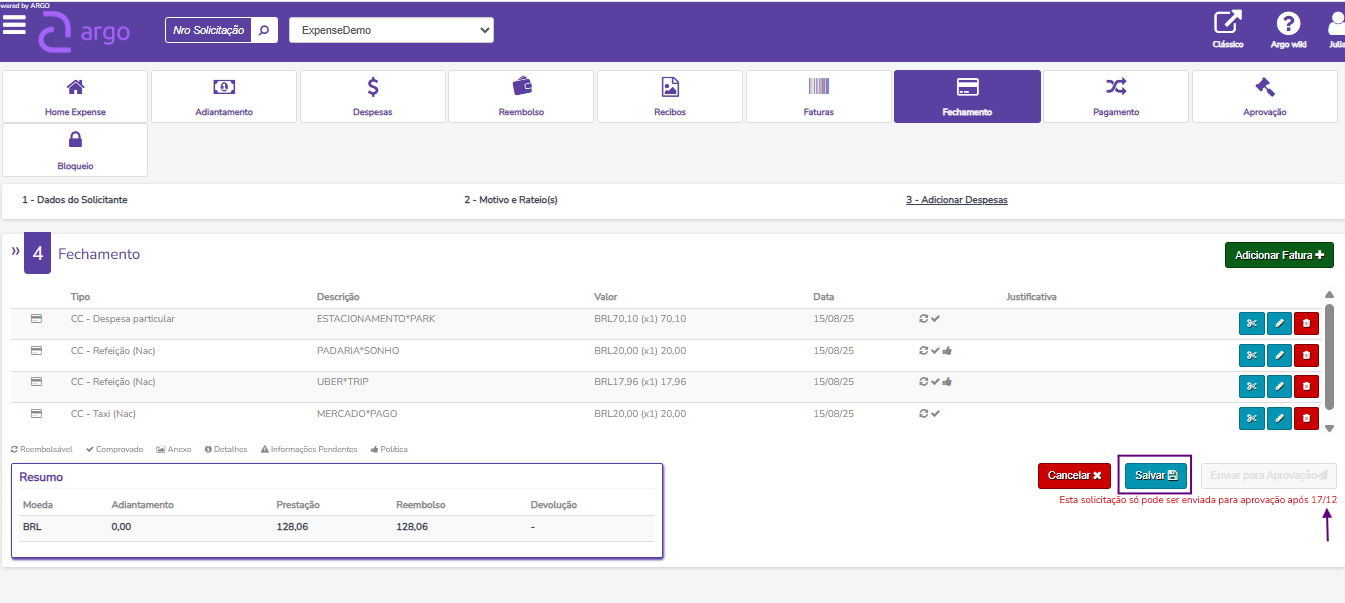Screen dimensions: 1345x603
Task: Delete the UBER*TRIP expense with trash icon
Action: (1306, 386)
